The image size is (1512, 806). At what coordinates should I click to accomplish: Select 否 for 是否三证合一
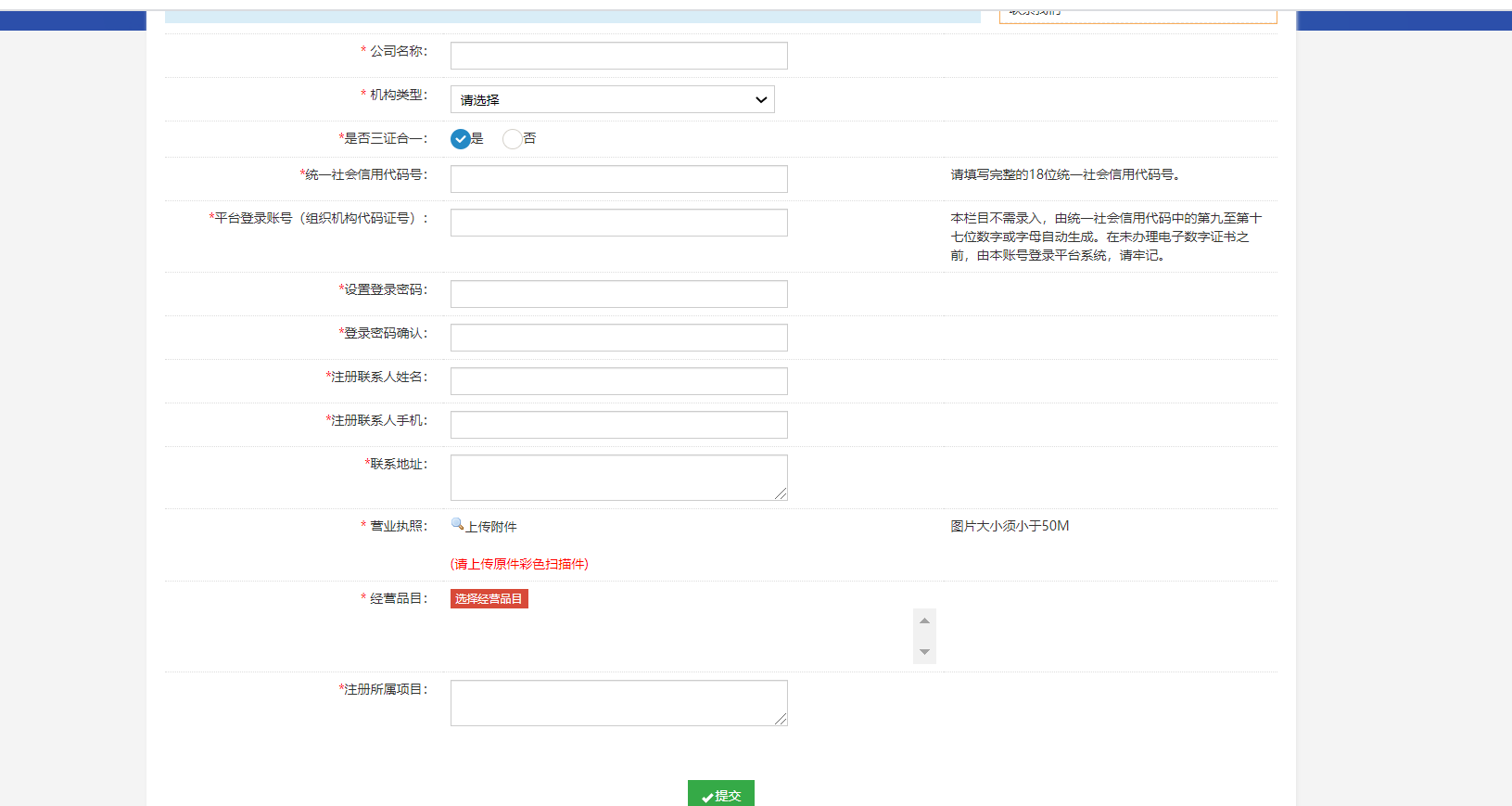512,139
